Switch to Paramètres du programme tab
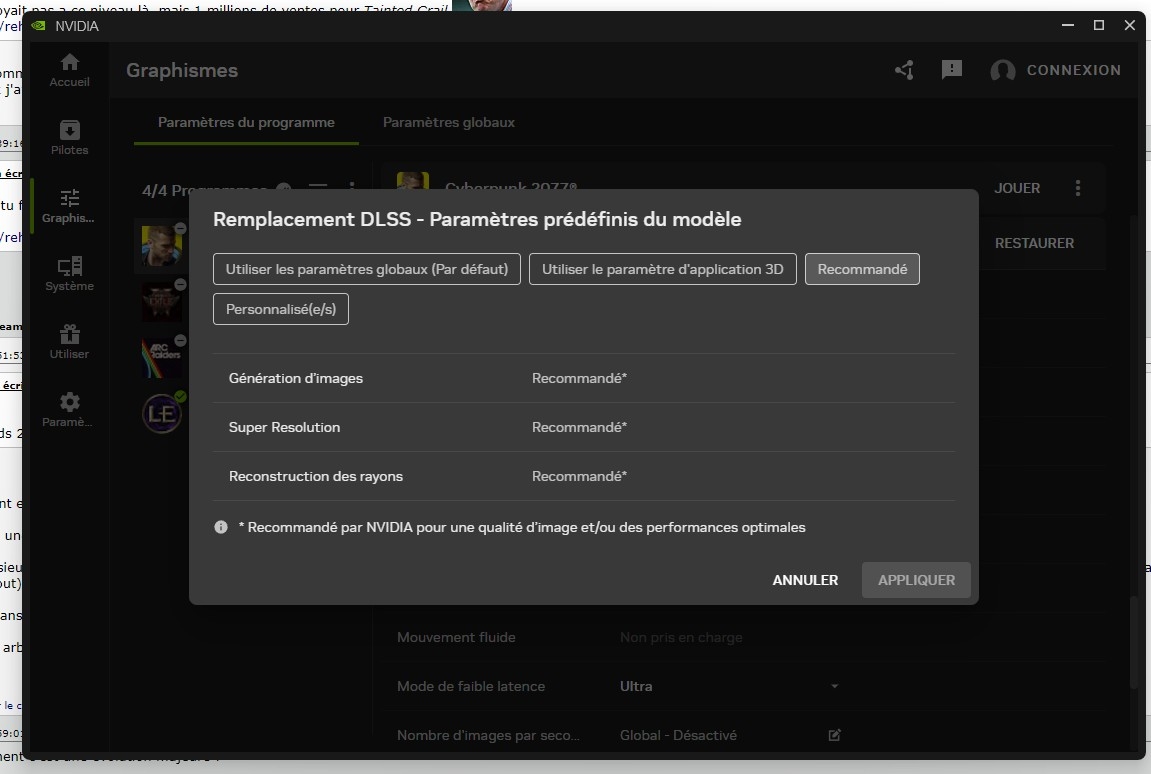 tap(246, 122)
